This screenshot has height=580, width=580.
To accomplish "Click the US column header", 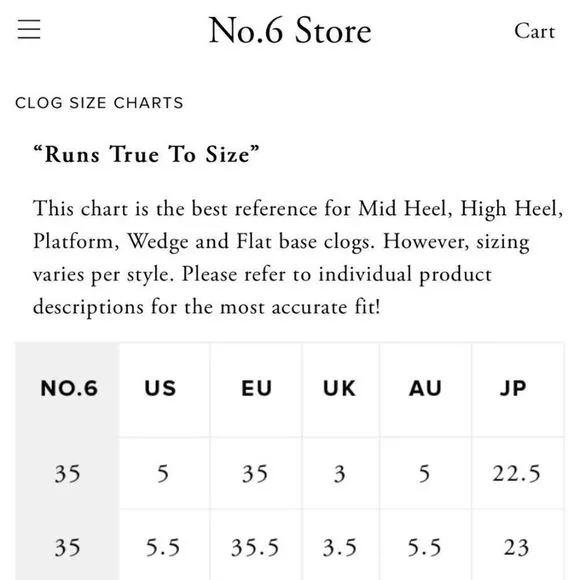I will (x=160, y=388).
